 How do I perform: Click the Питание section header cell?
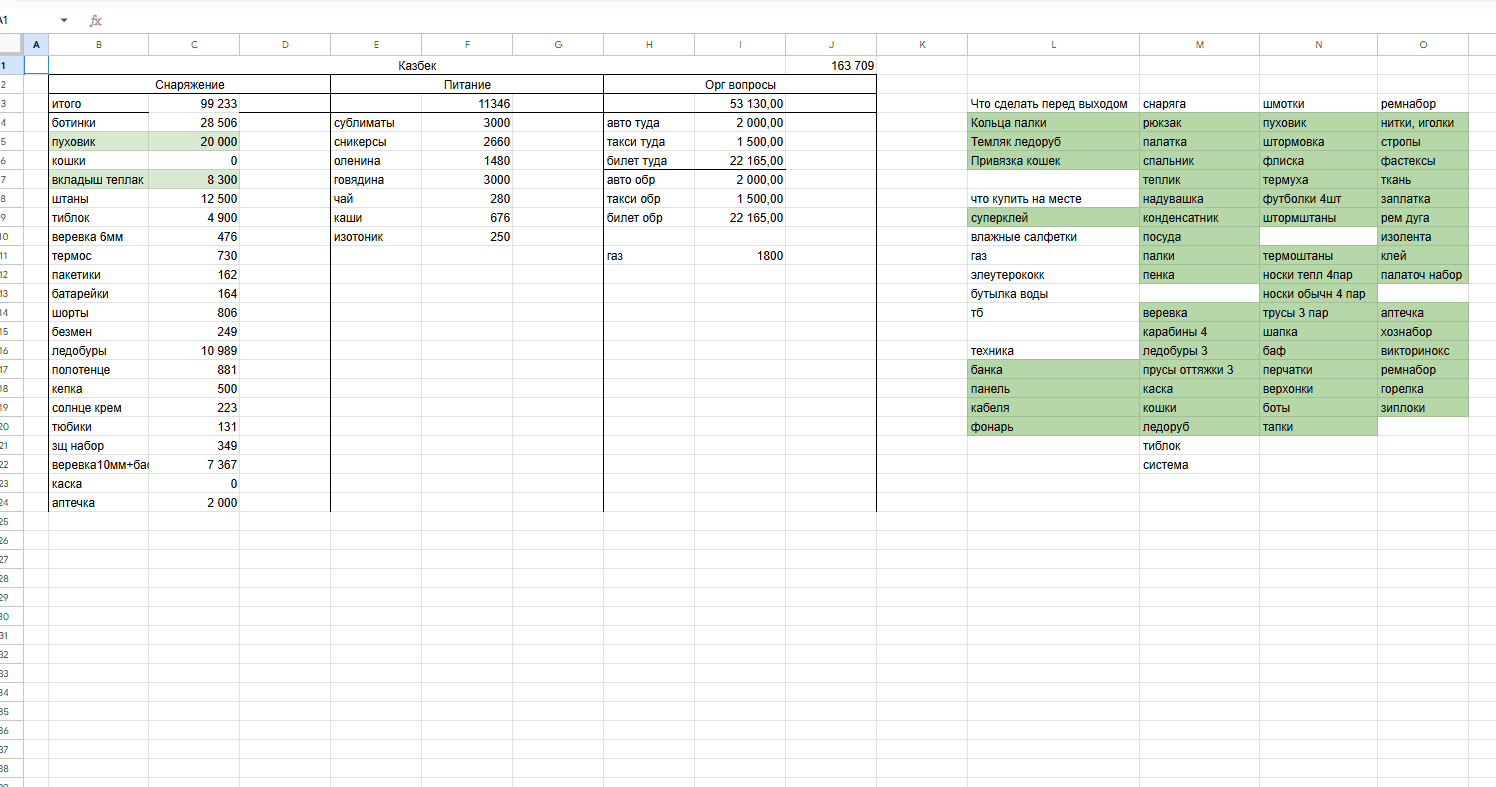pyautogui.click(x=467, y=85)
